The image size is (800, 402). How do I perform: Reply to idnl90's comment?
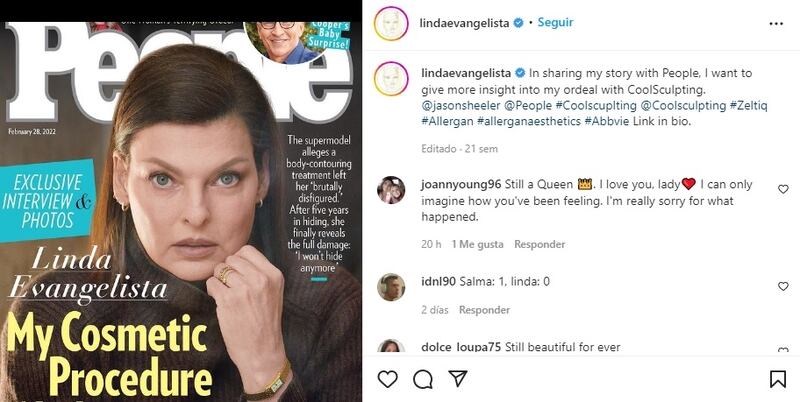coord(484,310)
